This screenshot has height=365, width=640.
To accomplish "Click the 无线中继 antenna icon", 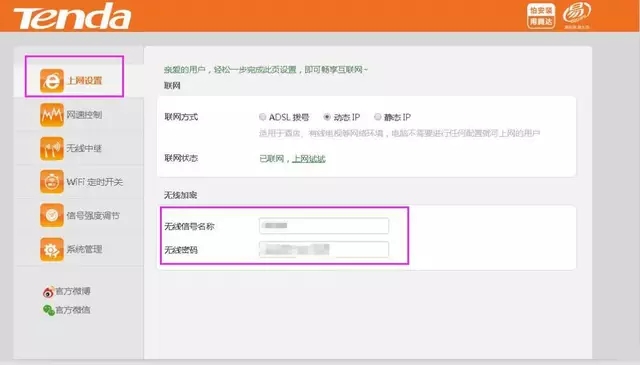I will [51, 148].
